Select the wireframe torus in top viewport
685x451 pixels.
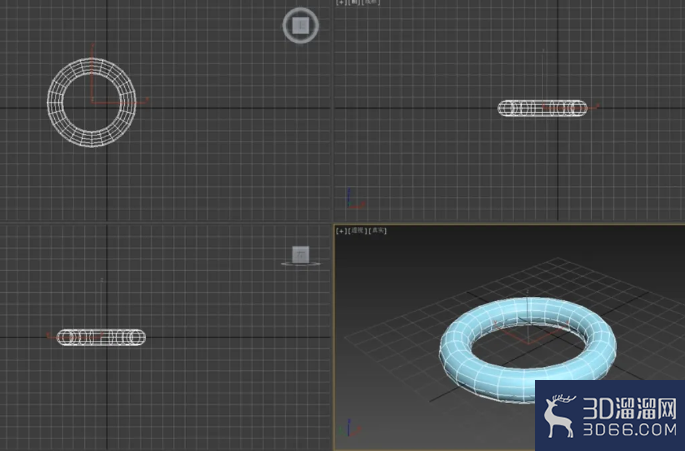tap(55, 103)
